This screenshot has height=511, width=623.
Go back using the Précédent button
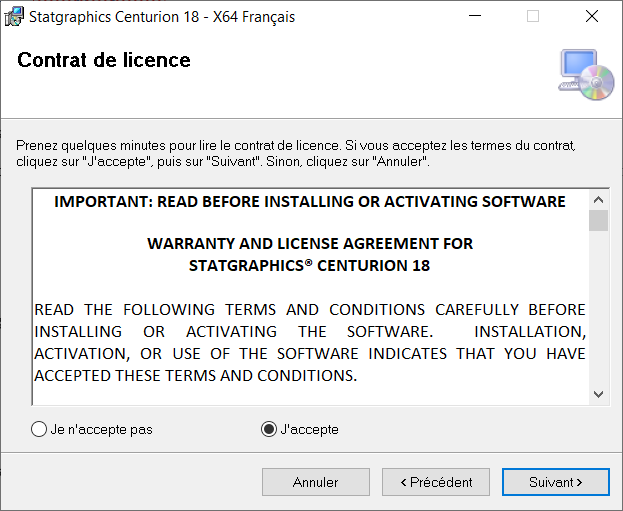pyautogui.click(x=436, y=482)
